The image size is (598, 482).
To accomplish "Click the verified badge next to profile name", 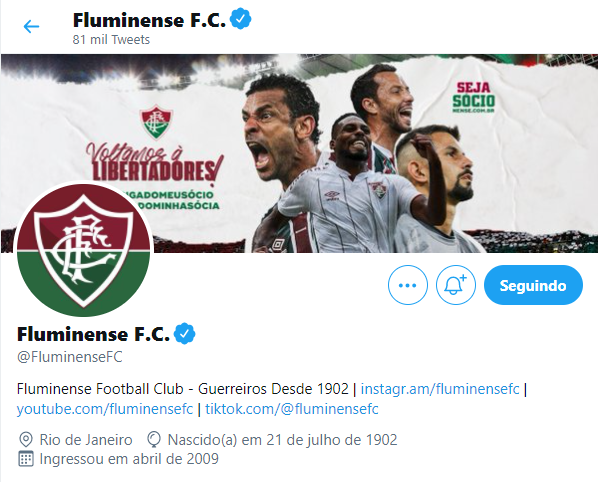I will pyautogui.click(x=185, y=334).
